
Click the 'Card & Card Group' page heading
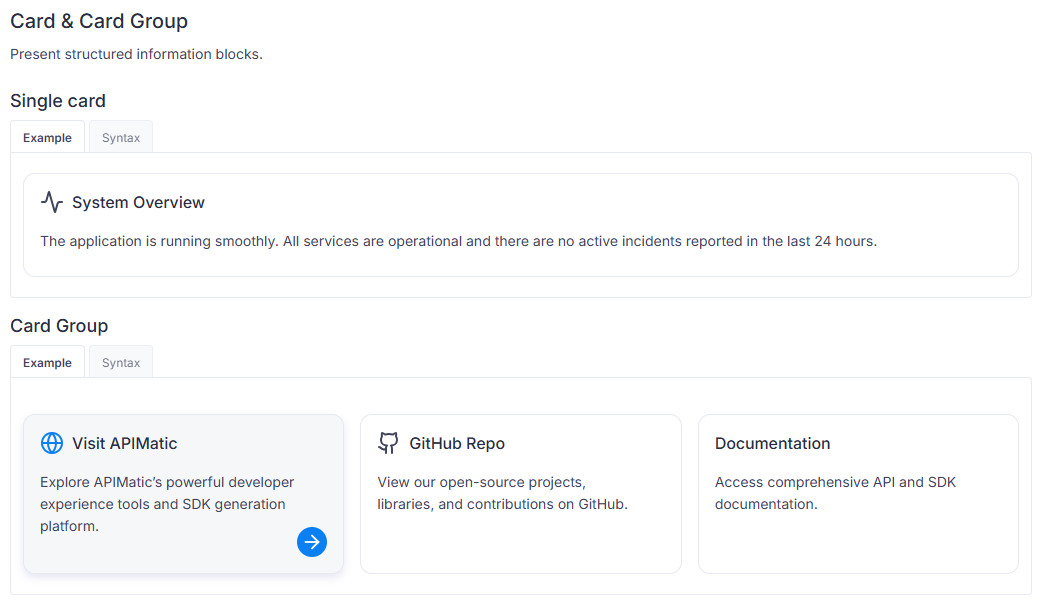point(99,21)
